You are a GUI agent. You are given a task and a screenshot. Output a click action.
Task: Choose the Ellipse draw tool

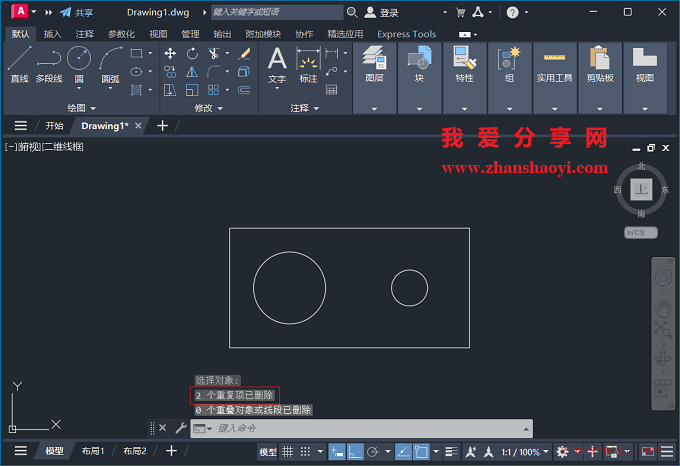(137, 72)
